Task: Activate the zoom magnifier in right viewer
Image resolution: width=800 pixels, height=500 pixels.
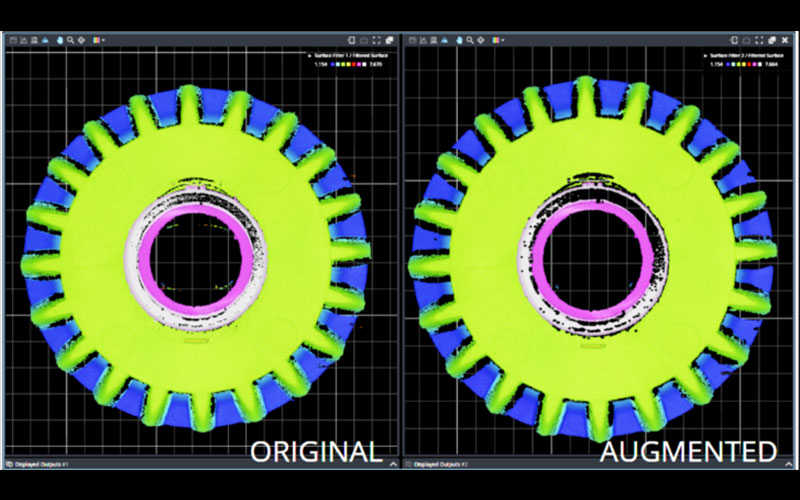Action: (x=468, y=40)
